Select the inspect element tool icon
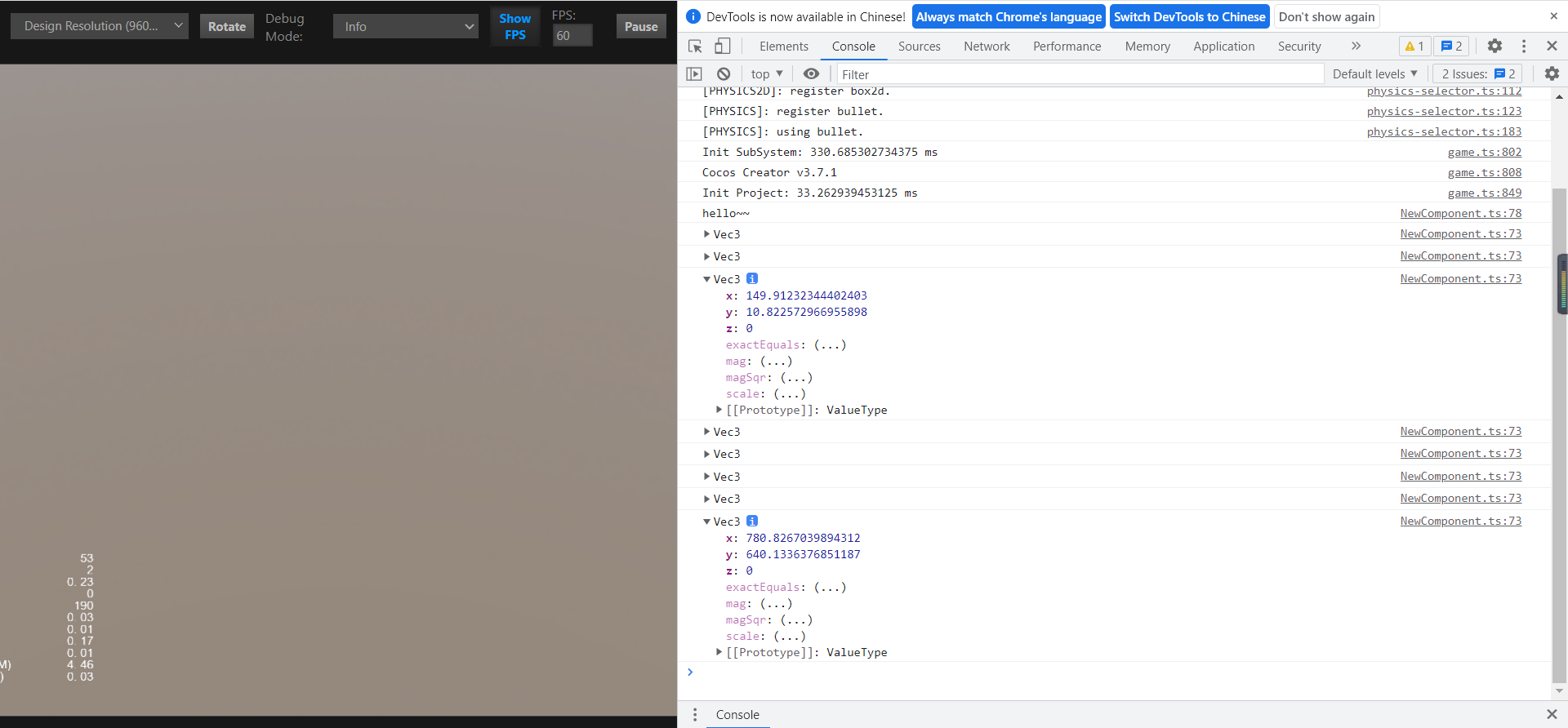 695,47
